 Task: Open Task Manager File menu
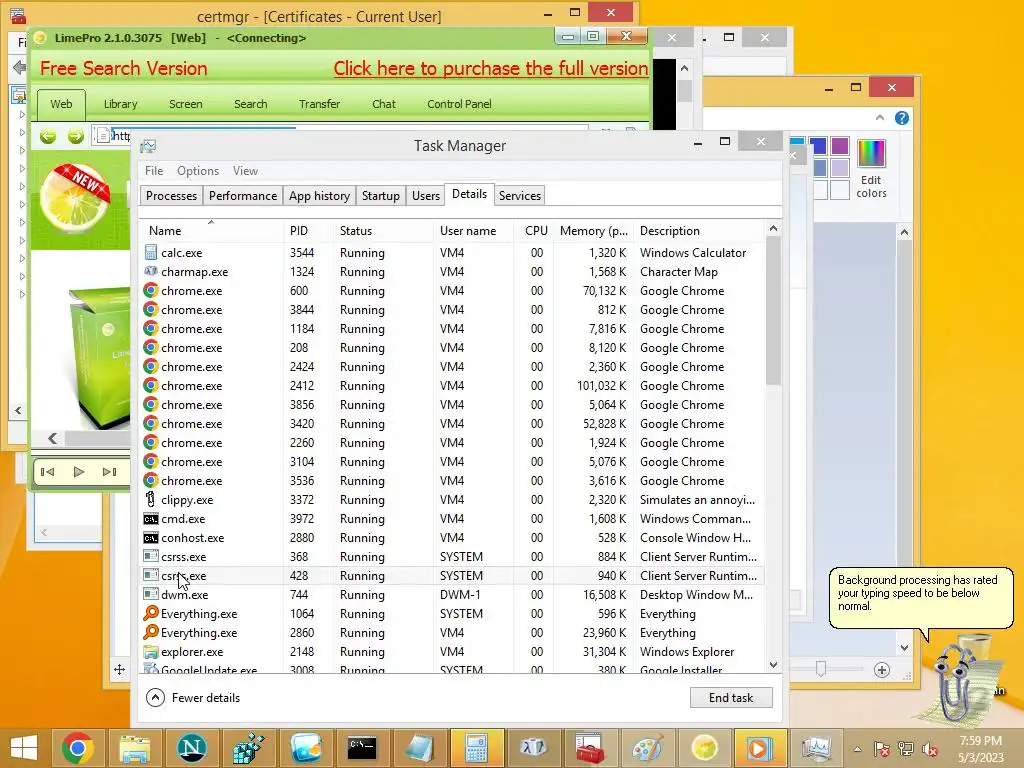154,170
